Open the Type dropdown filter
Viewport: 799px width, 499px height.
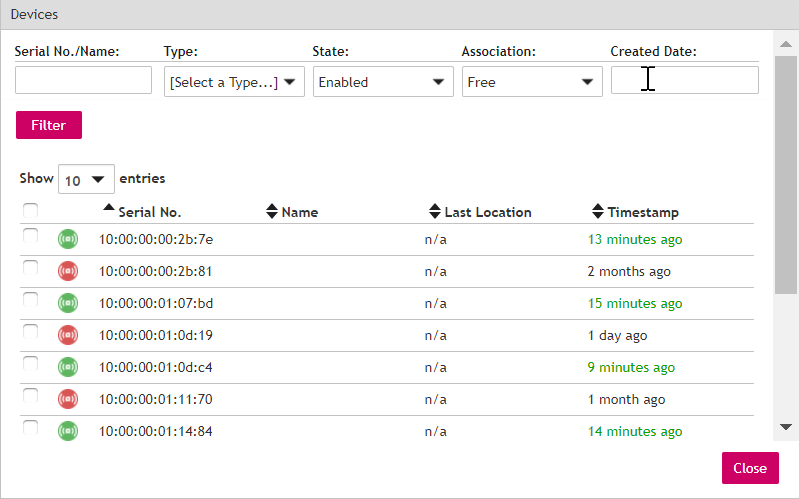[234, 82]
